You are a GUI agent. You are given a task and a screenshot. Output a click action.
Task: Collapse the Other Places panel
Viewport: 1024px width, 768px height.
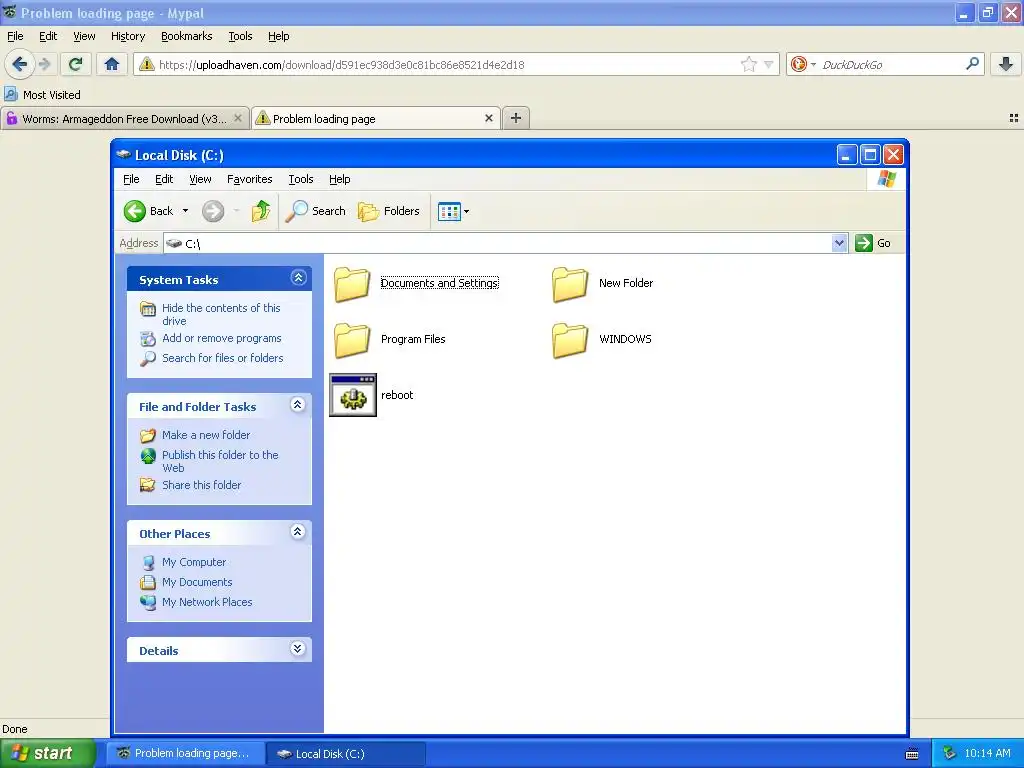pyautogui.click(x=298, y=532)
